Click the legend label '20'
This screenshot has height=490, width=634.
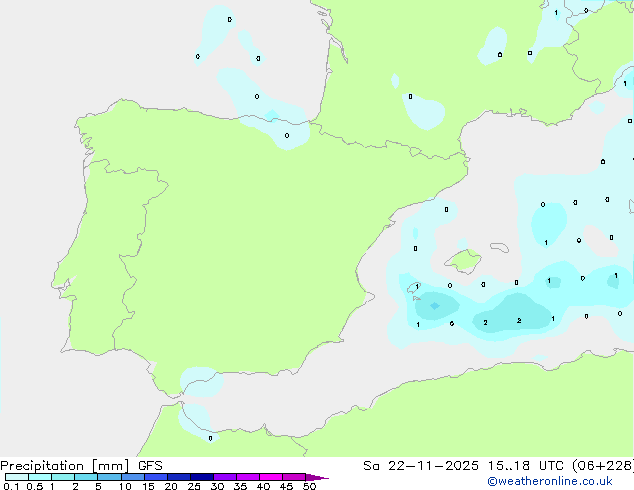(171, 486)
